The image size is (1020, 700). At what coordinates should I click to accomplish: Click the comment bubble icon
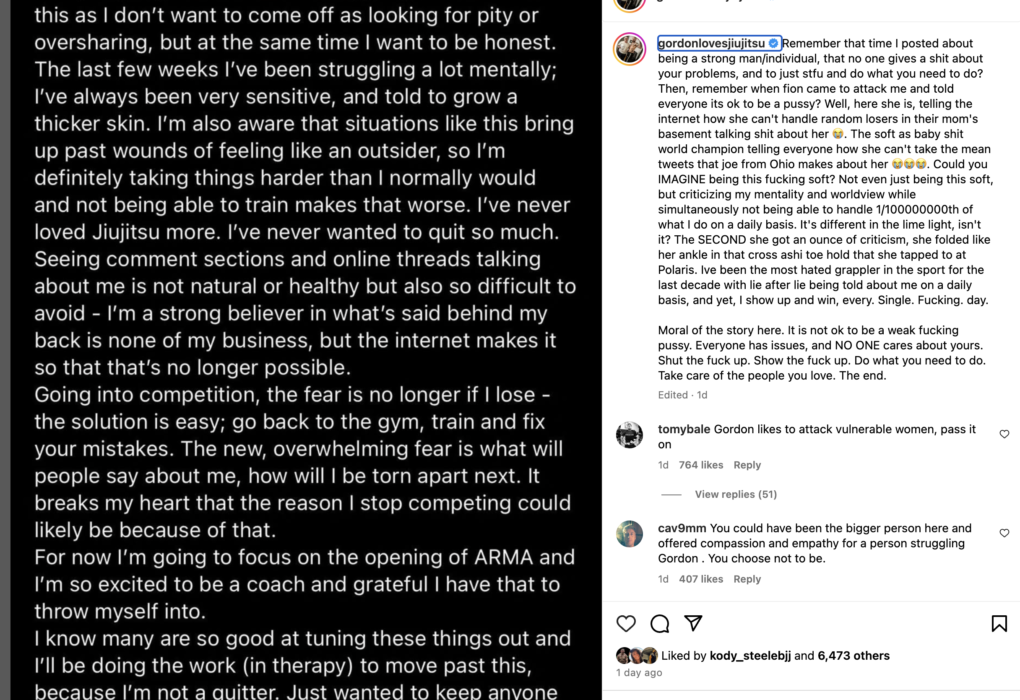pyautogui.click(x=660, y=624)
